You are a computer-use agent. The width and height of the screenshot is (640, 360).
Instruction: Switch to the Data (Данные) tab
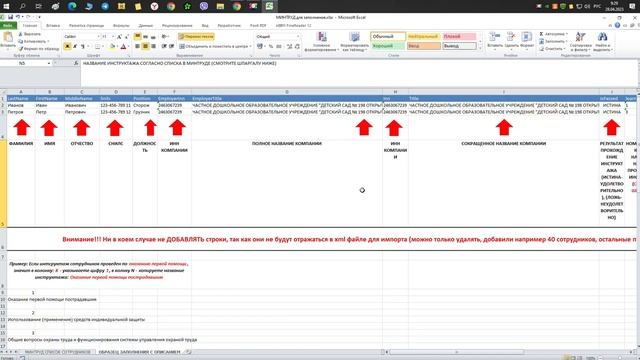coord(146,25)
